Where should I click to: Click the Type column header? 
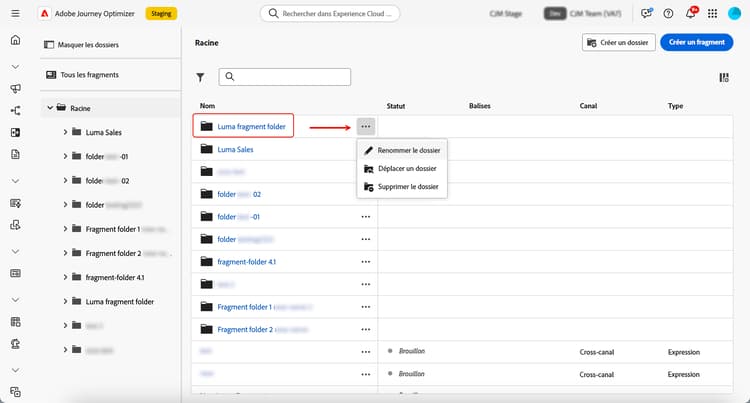click(x=675, y=106)
